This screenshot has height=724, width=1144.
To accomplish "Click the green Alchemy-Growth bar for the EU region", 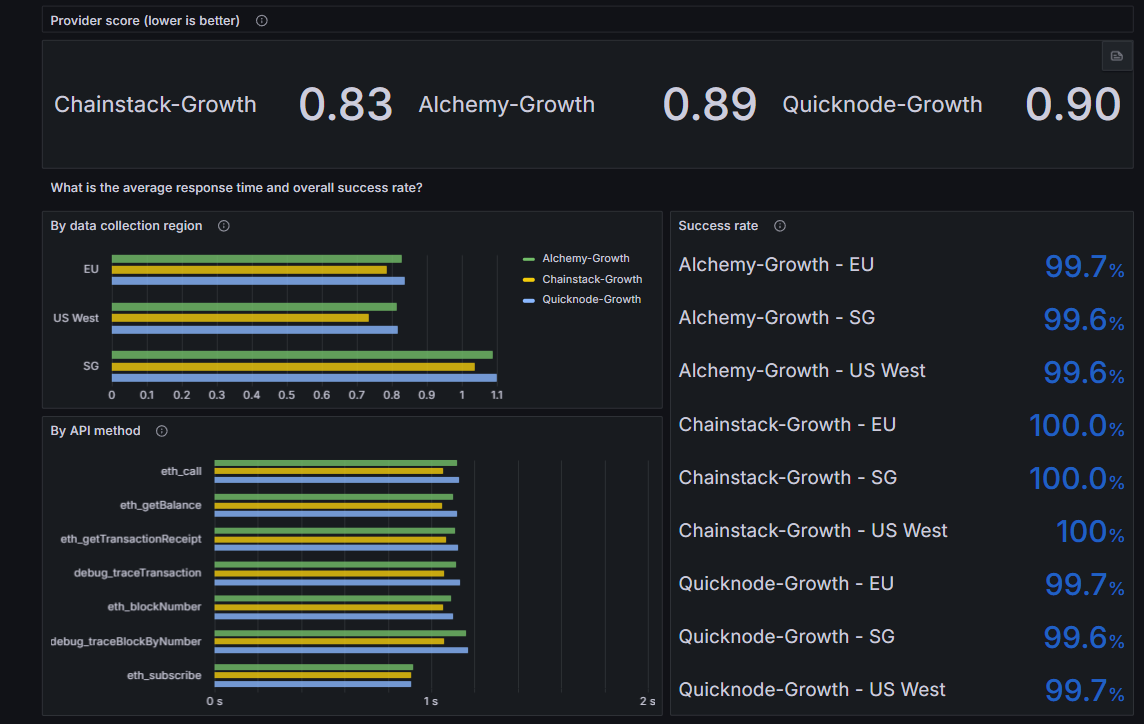I will [x=257, y=259].
